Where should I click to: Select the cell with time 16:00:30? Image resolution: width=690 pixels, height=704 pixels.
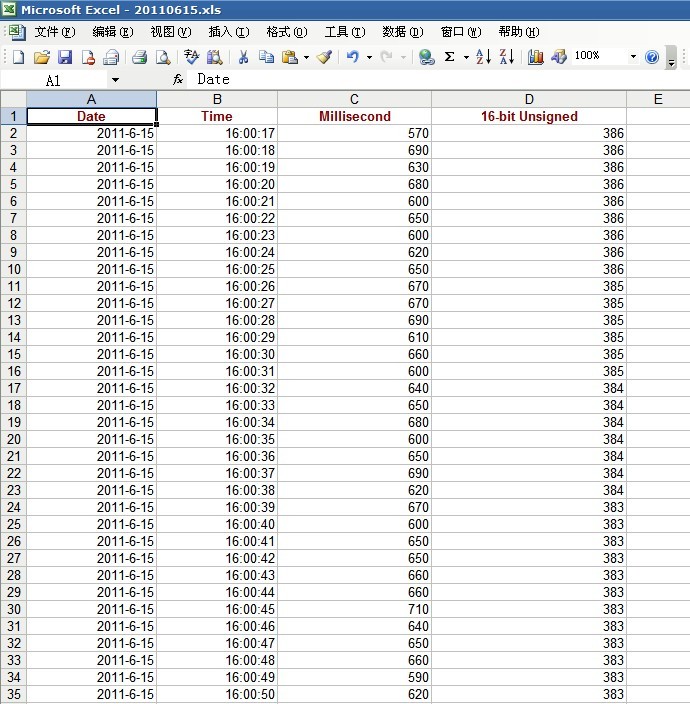217,354
